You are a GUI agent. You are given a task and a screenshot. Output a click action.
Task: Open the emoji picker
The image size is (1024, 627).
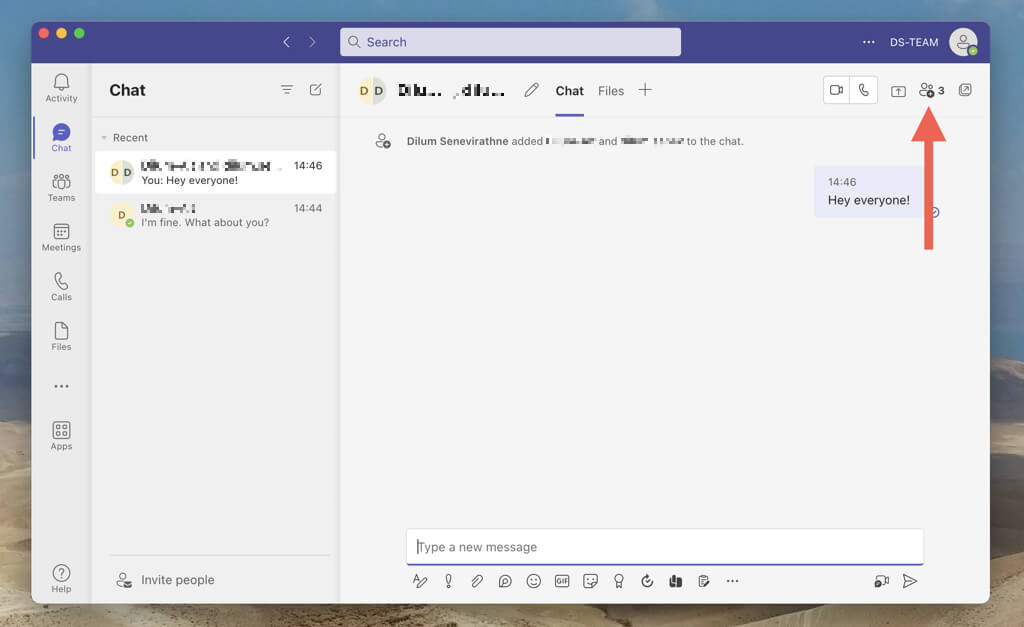[534, 581]
